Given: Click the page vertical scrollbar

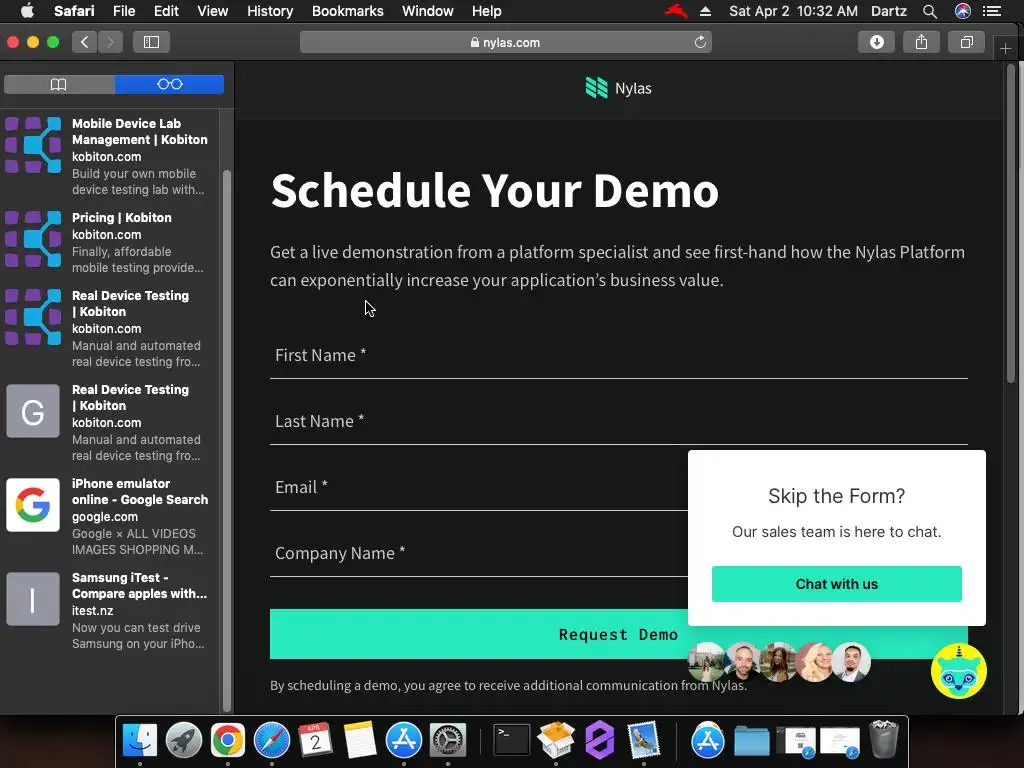Looking at the screenshot, I should pos(1011,223).
